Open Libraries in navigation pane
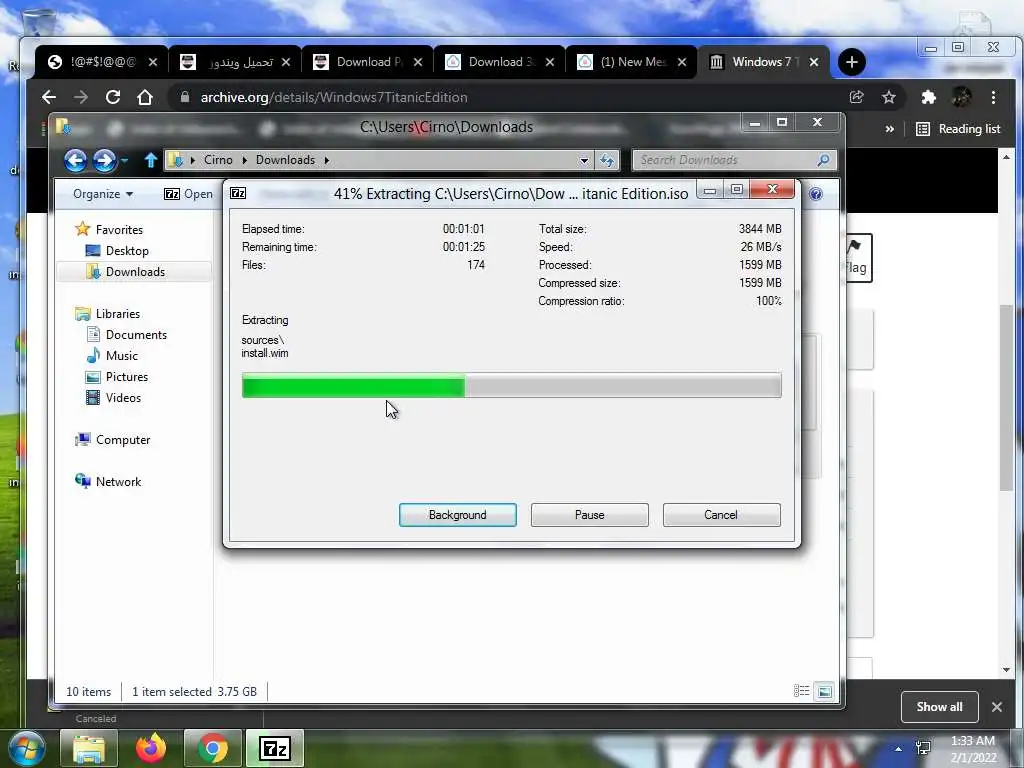The width and height of the screenshot is (1024, 768). pos(118,313)
